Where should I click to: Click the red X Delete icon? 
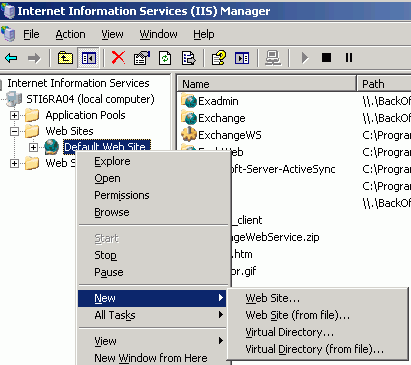(x=118, y=58)
